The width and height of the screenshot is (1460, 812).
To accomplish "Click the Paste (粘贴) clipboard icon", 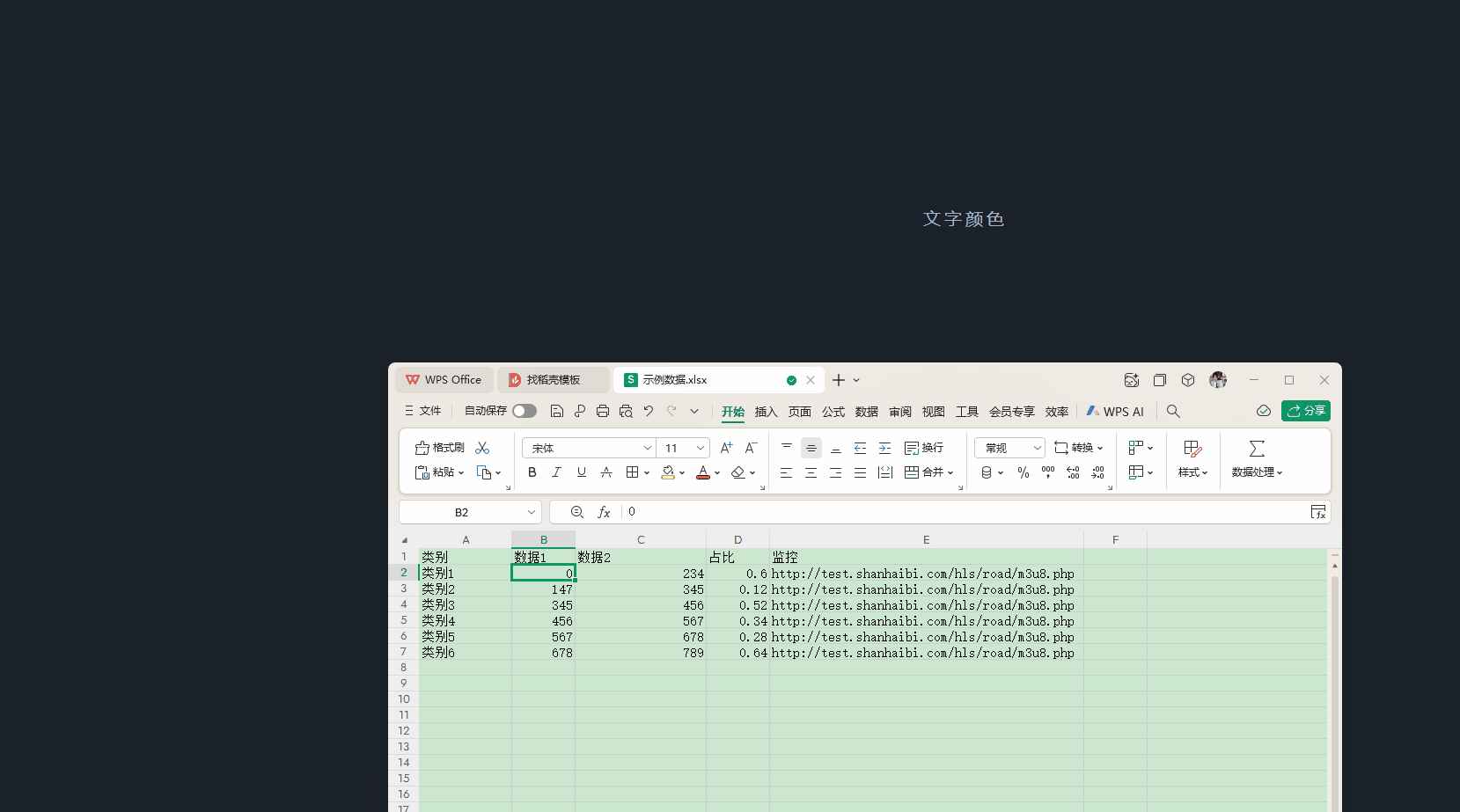I will pyautogui.click(x=422, y=472).
